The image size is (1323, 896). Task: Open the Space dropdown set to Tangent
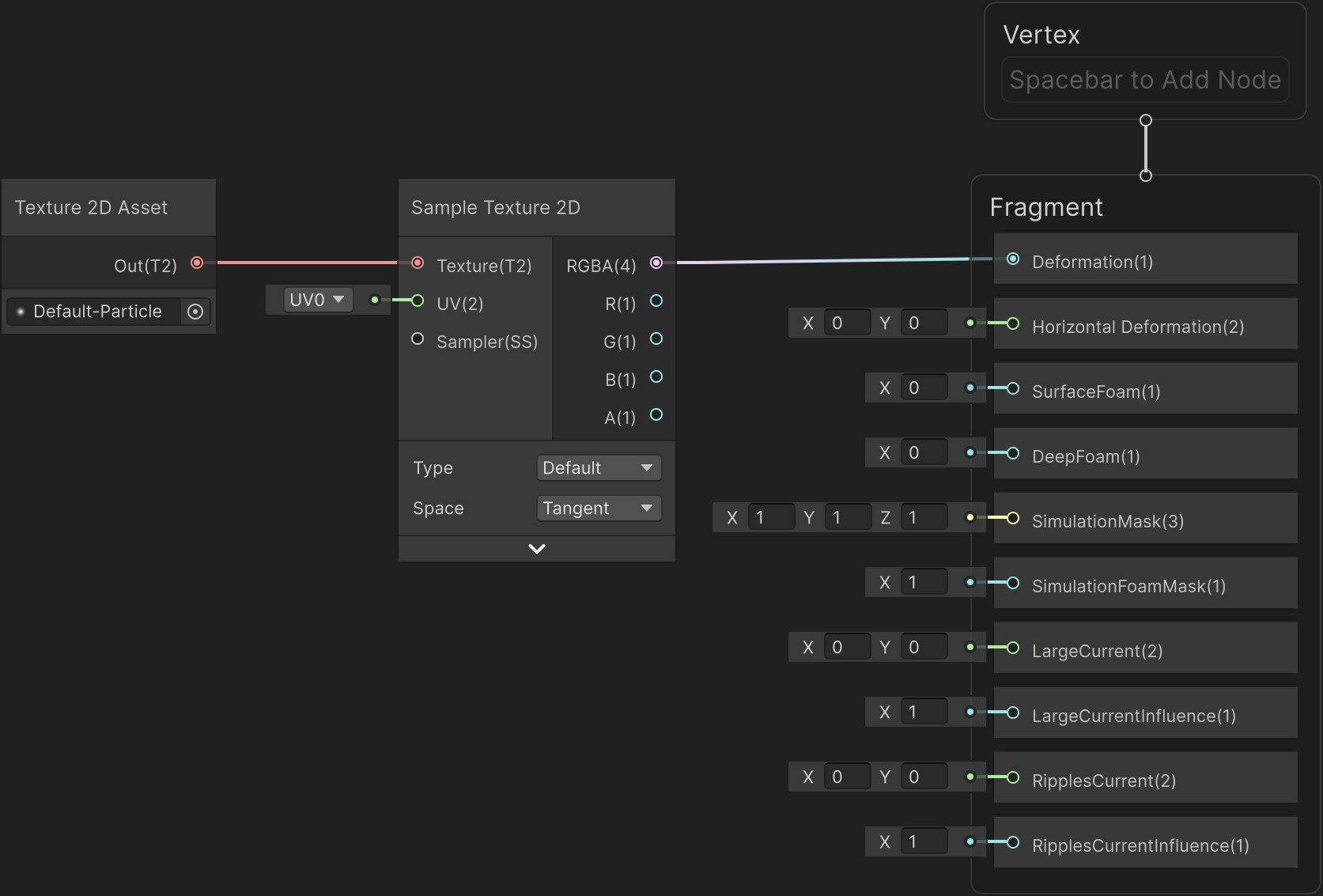tap(599, 508)
